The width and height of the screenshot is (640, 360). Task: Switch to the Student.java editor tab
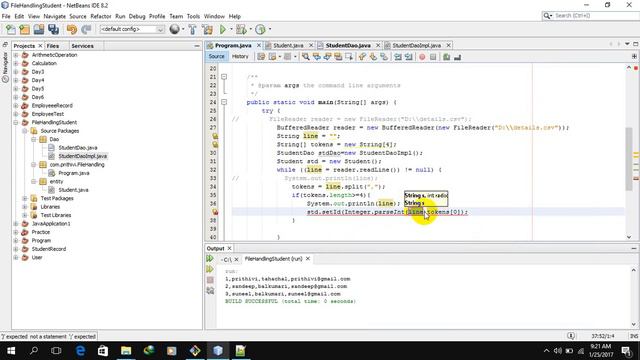(x=288, y=45)
